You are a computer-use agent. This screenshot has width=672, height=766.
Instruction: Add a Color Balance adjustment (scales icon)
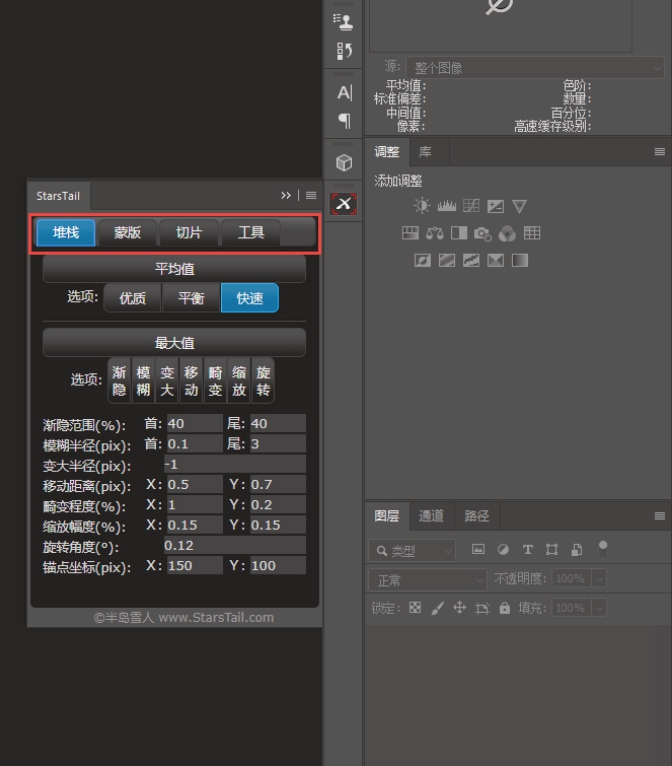(x=435, y=234)
